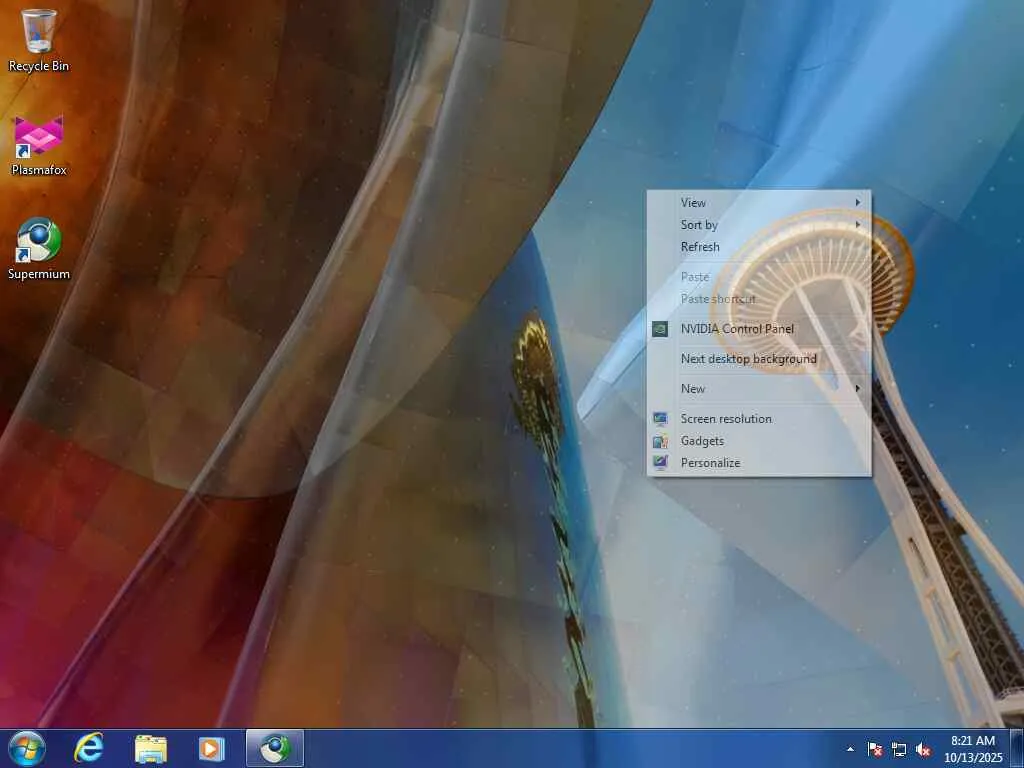Click the network status tray icon
Viewport: 1024px width, 768px height.
coord(899,749)
